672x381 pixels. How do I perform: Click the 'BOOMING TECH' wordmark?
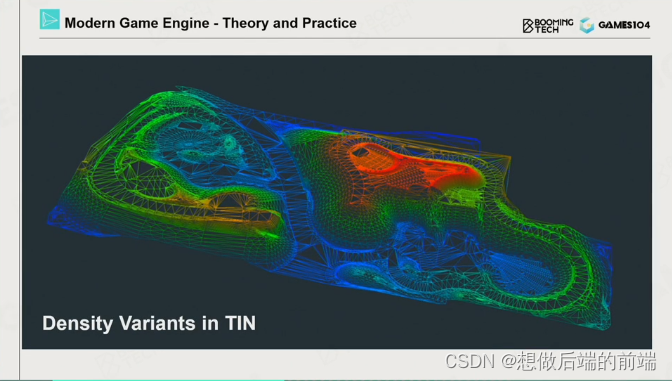coord(554,26)
